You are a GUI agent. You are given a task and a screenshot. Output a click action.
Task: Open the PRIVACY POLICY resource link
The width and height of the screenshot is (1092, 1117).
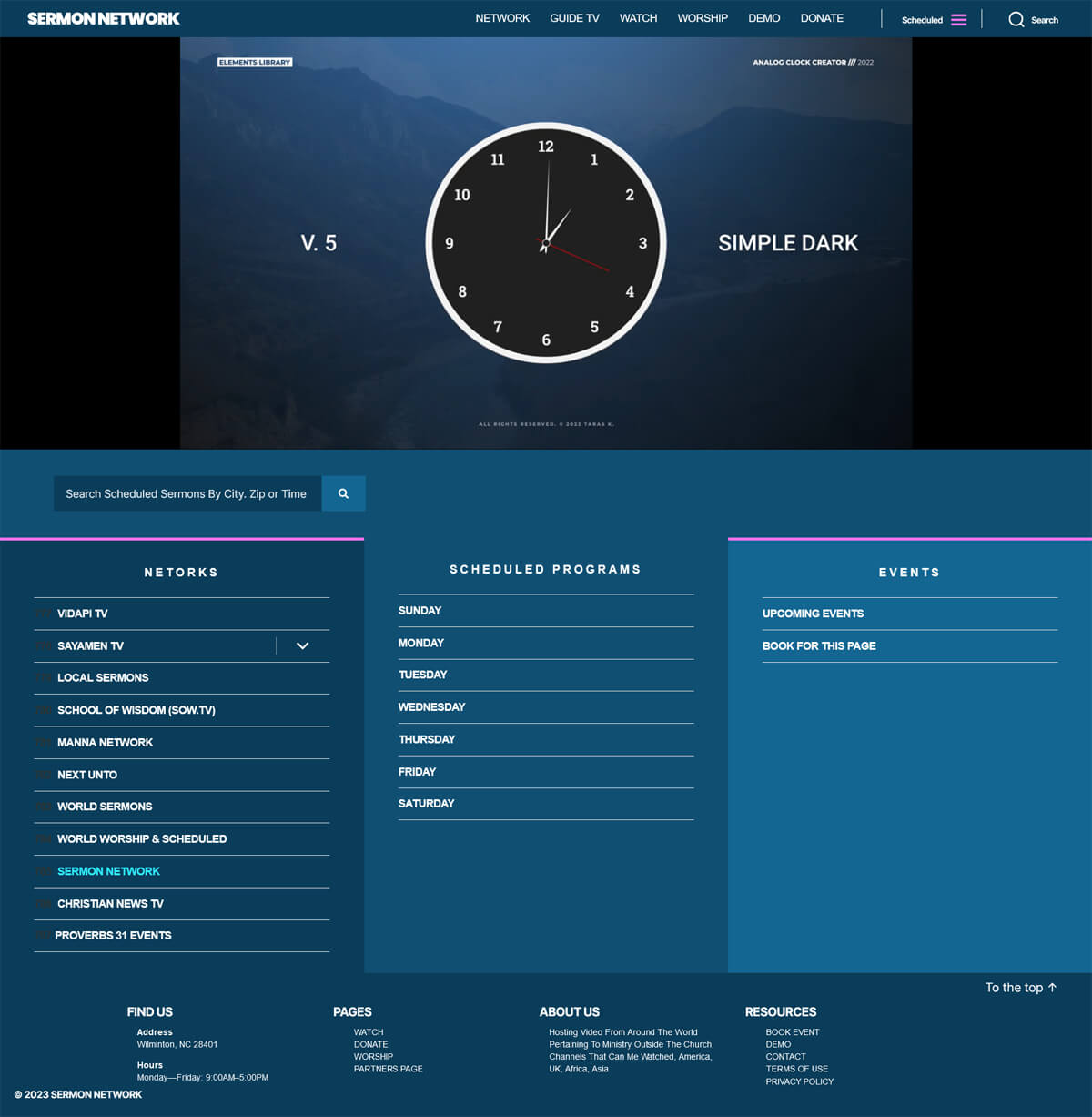tap(800, 1081)
